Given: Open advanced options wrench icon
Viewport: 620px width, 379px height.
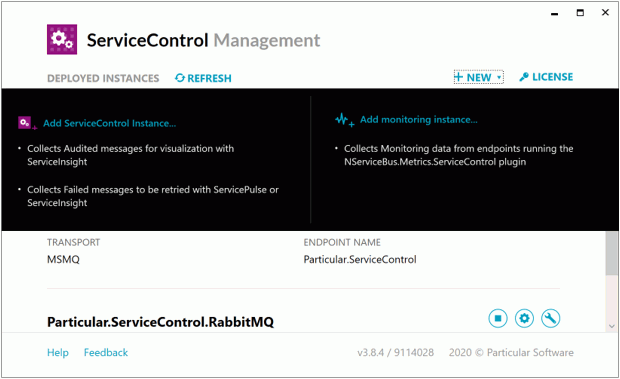Looking at the screenshot, I should (550, 318).
